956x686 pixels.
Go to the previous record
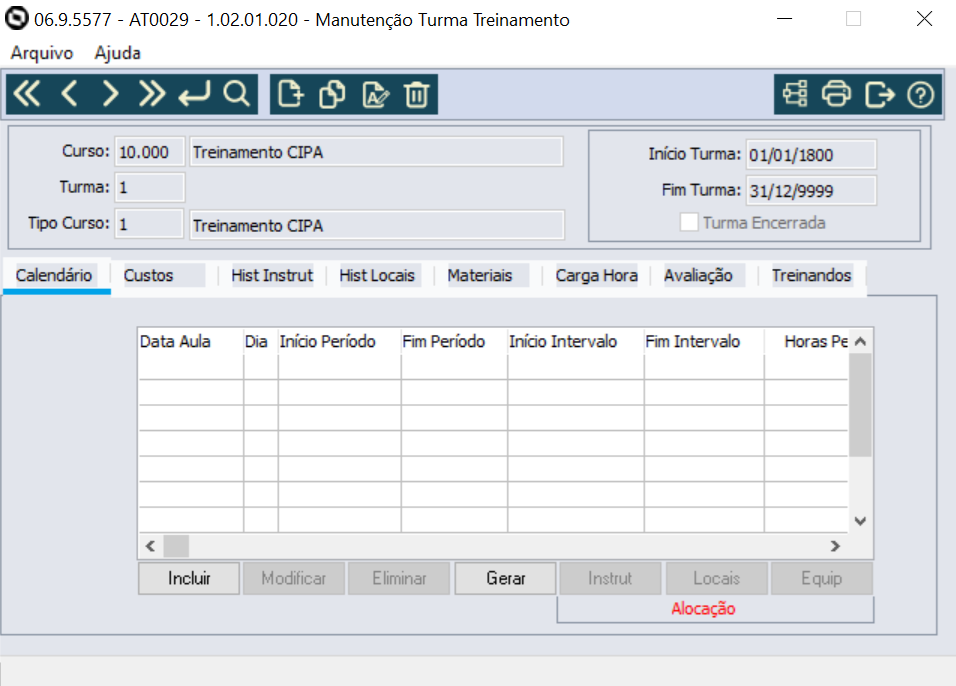[x=68, y=93]
